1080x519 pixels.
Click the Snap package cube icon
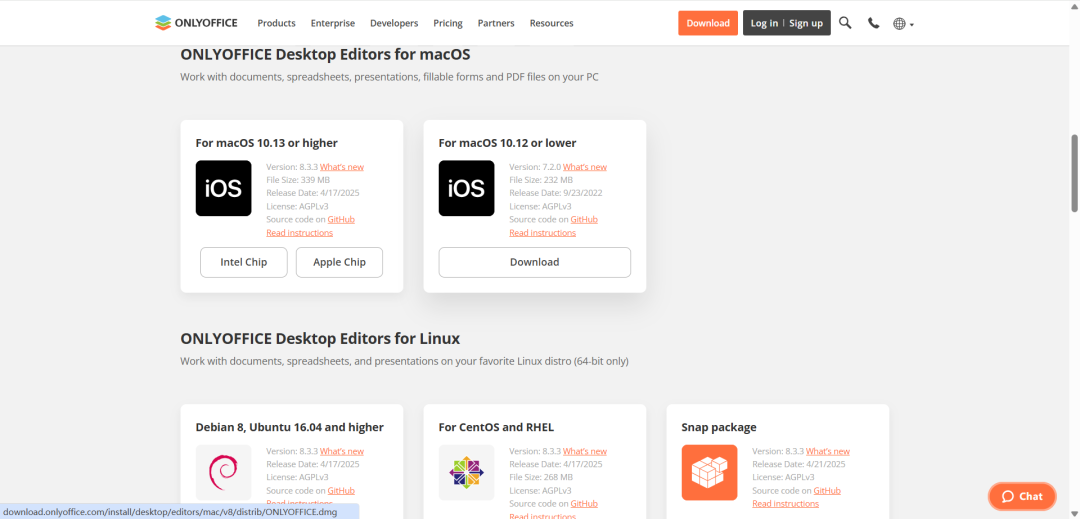[709, 472]
